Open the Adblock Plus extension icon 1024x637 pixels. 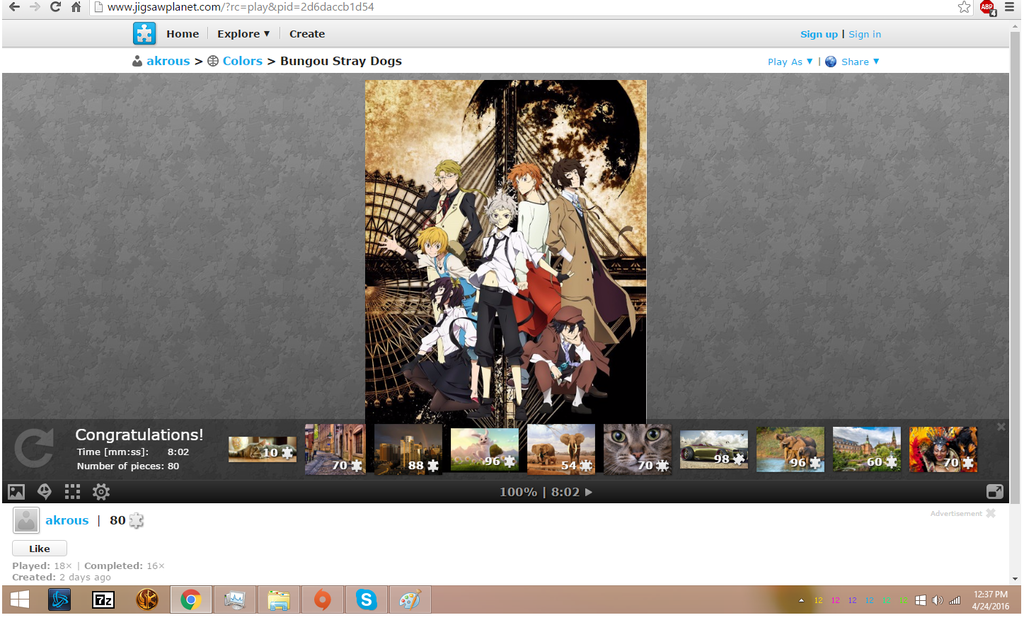(987, 8)
